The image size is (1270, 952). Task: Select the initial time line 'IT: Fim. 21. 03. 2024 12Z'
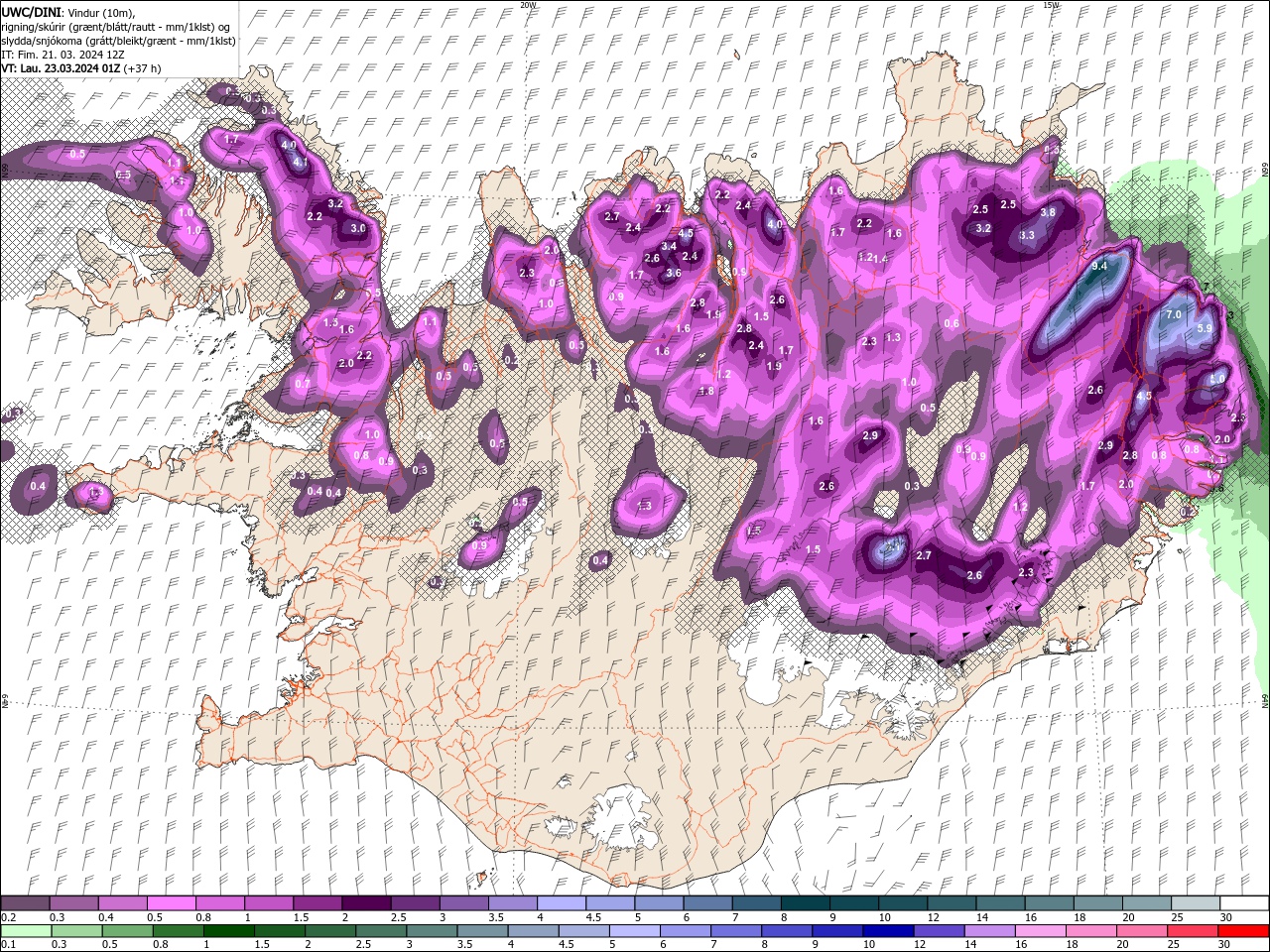pyautogui.click(x=62, y=54)
